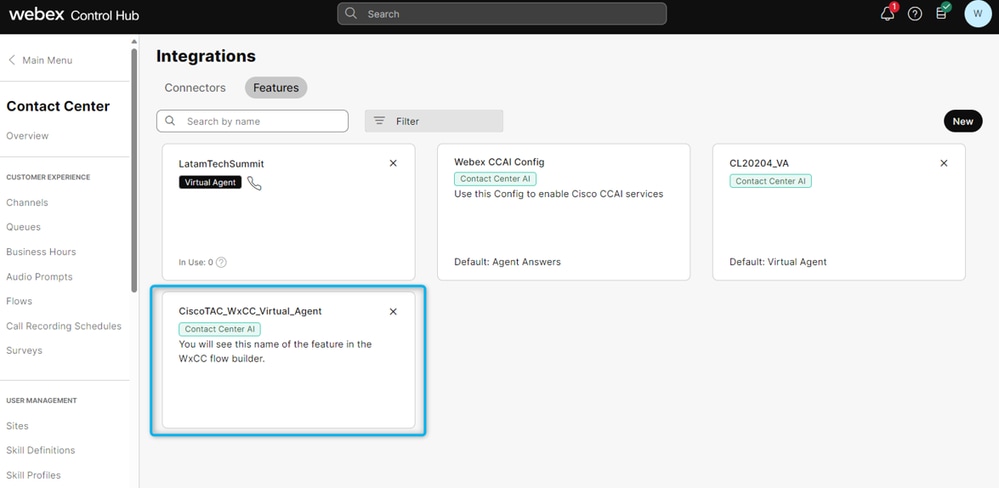Click Contact Center AI tag on Webex CCAI Config

point(495,179)
